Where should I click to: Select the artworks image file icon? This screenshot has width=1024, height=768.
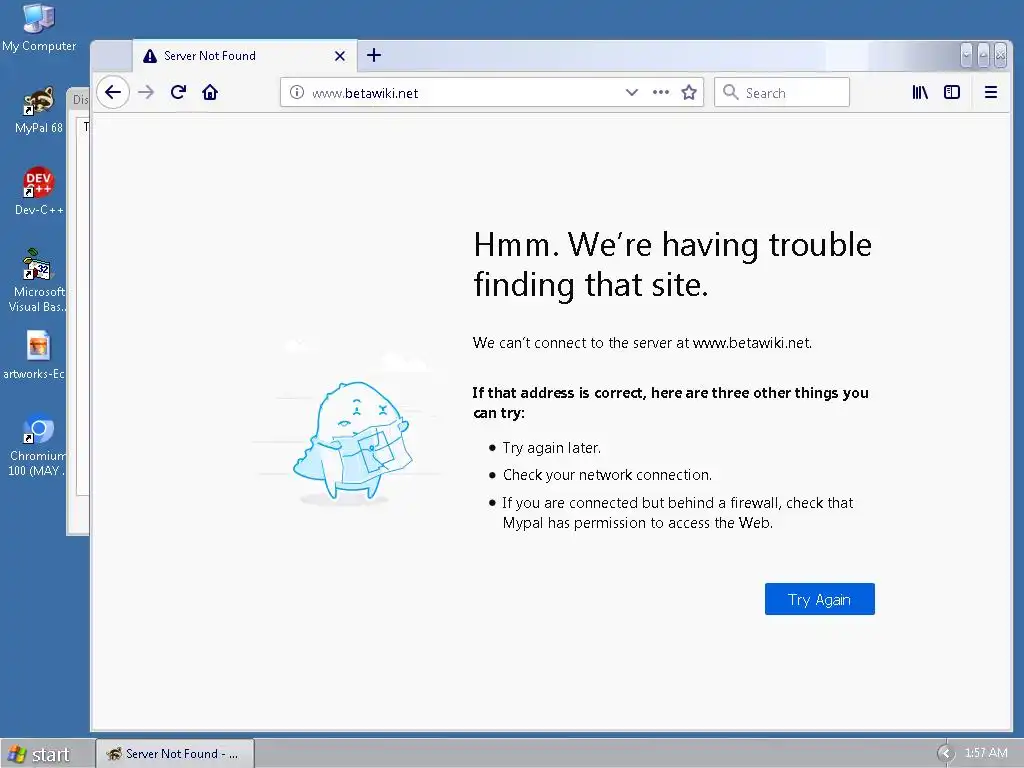(x=36, y=355)
